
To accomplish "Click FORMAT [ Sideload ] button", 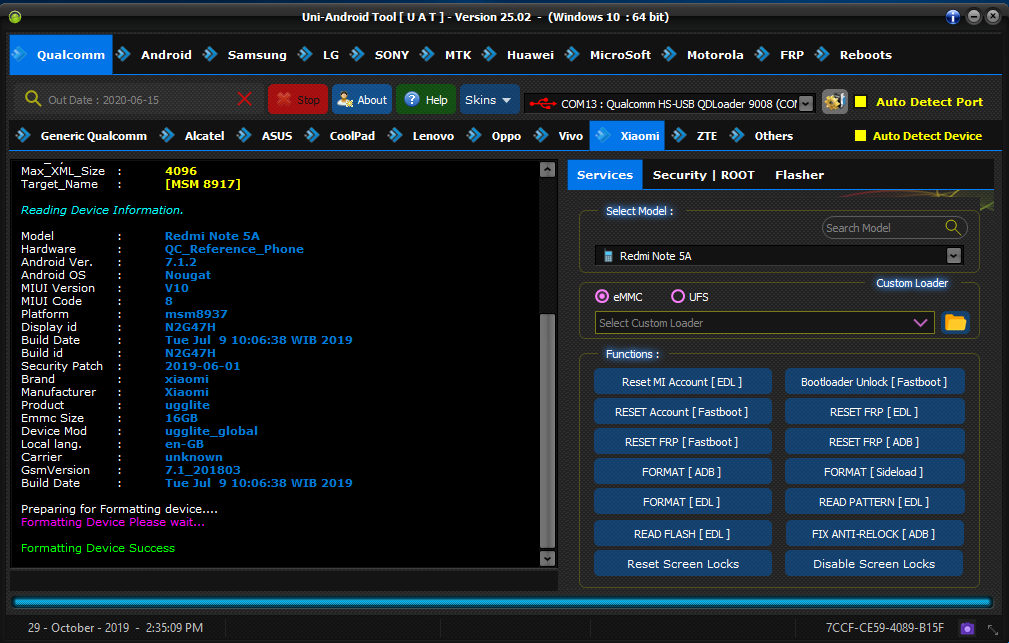I will (874, 472).
